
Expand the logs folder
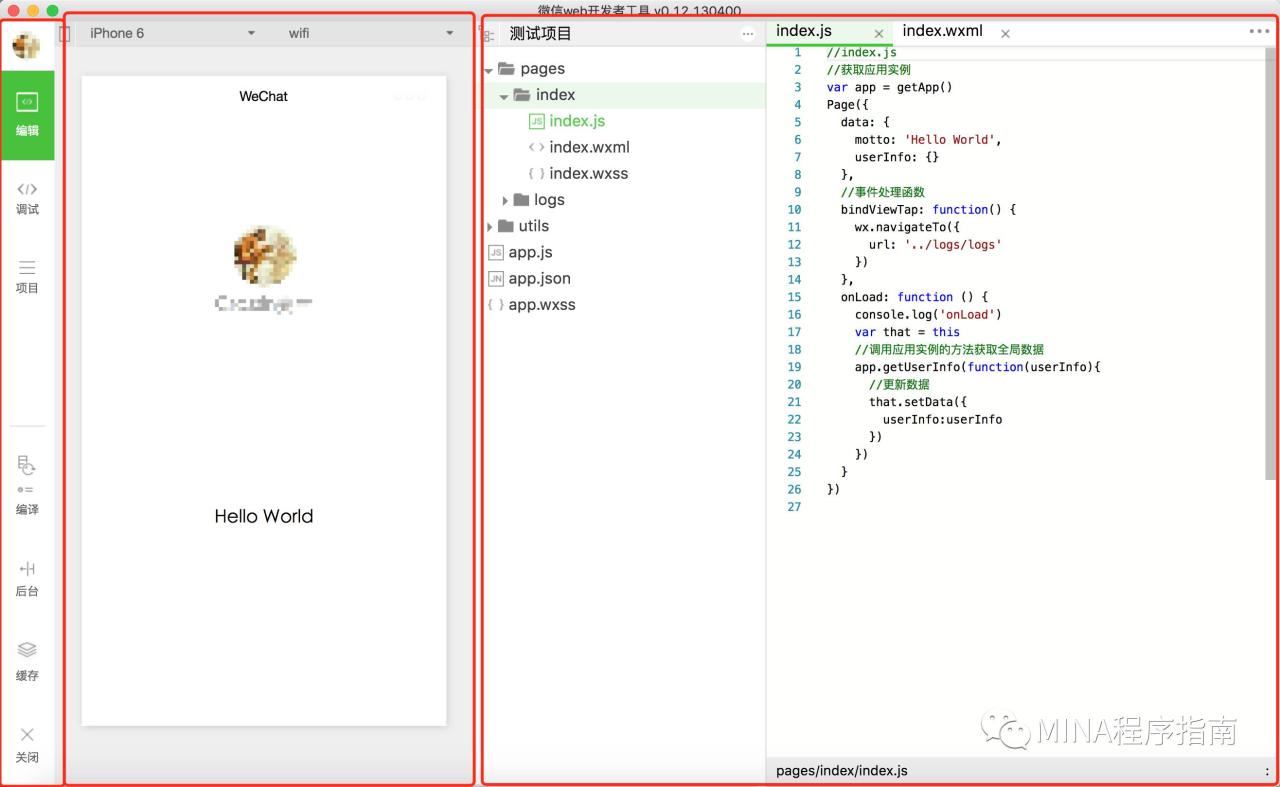click(505, 200)
